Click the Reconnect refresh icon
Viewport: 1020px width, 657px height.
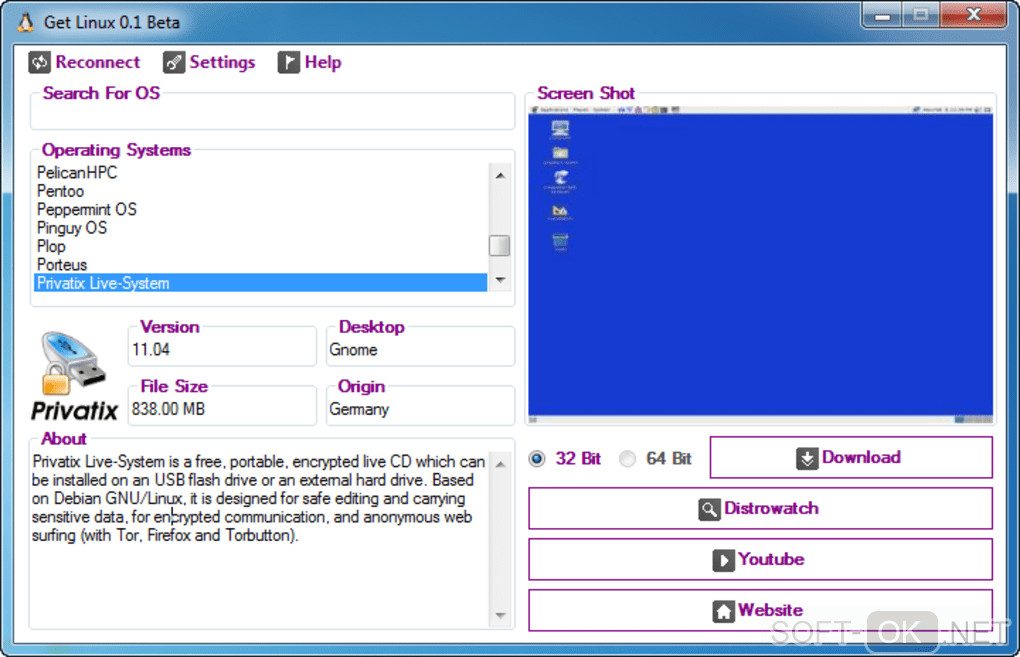40,62
